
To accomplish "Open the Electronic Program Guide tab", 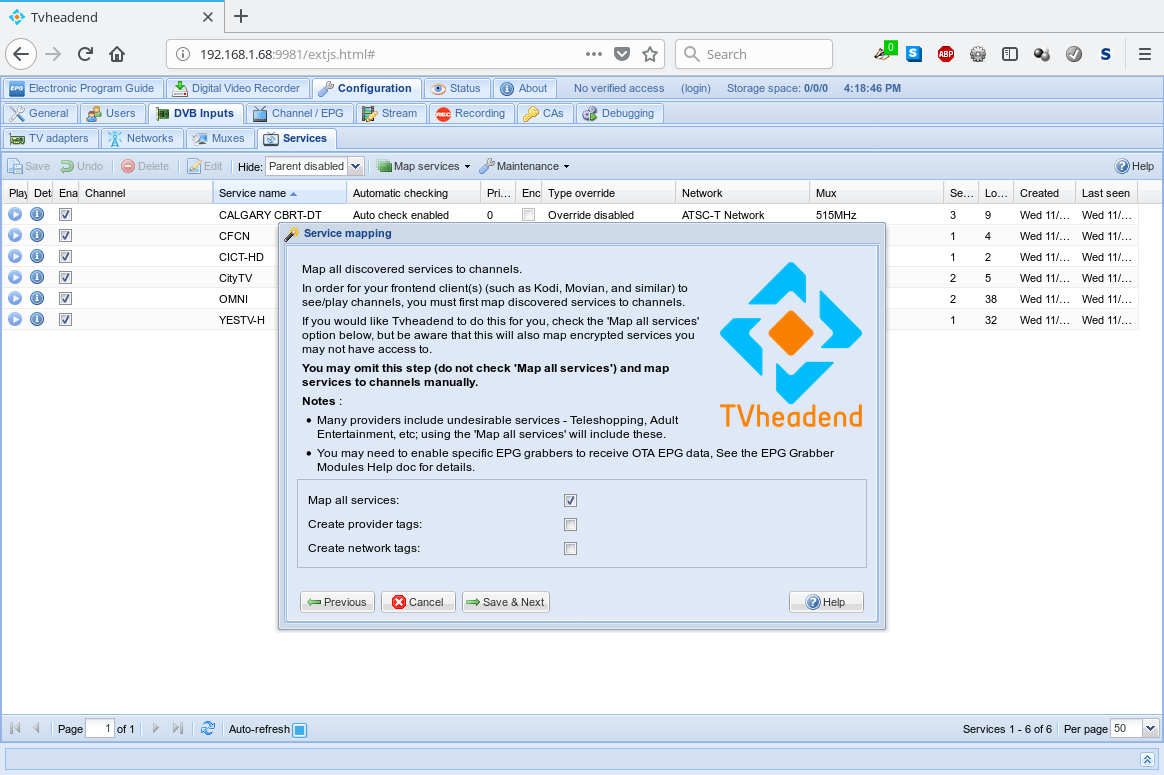I will [x=82, y=88].
